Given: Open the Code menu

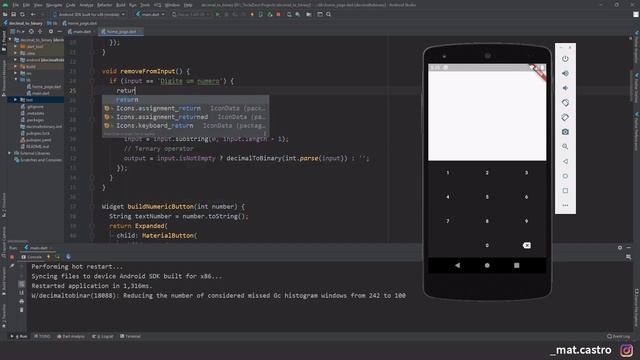Looking at the screenshot, I should (71, 5).
